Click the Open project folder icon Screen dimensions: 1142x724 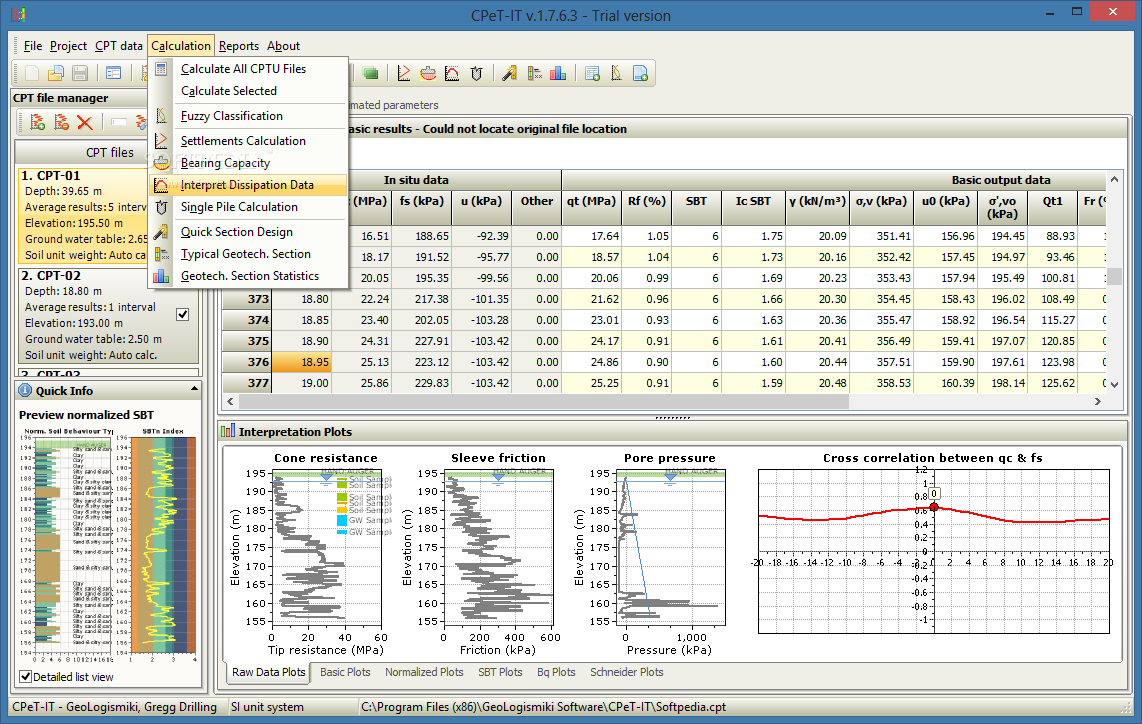56,73
